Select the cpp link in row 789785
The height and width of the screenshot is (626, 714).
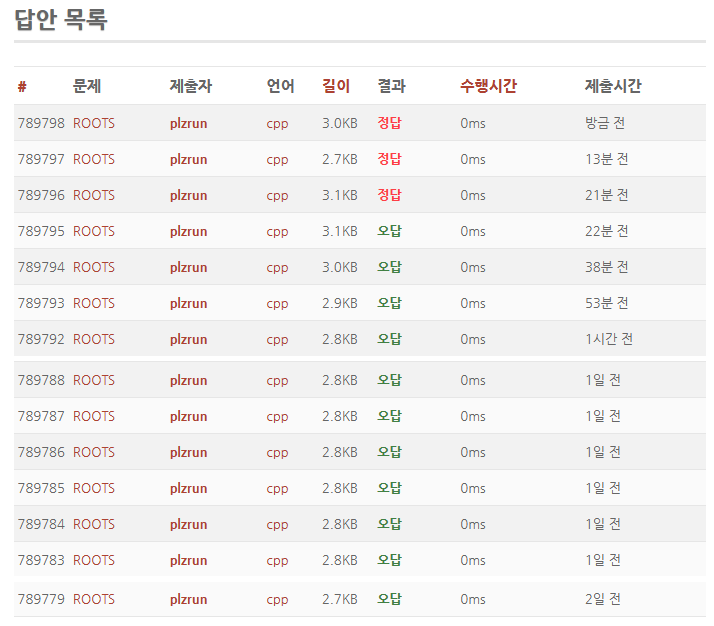[x=277, y=488]
